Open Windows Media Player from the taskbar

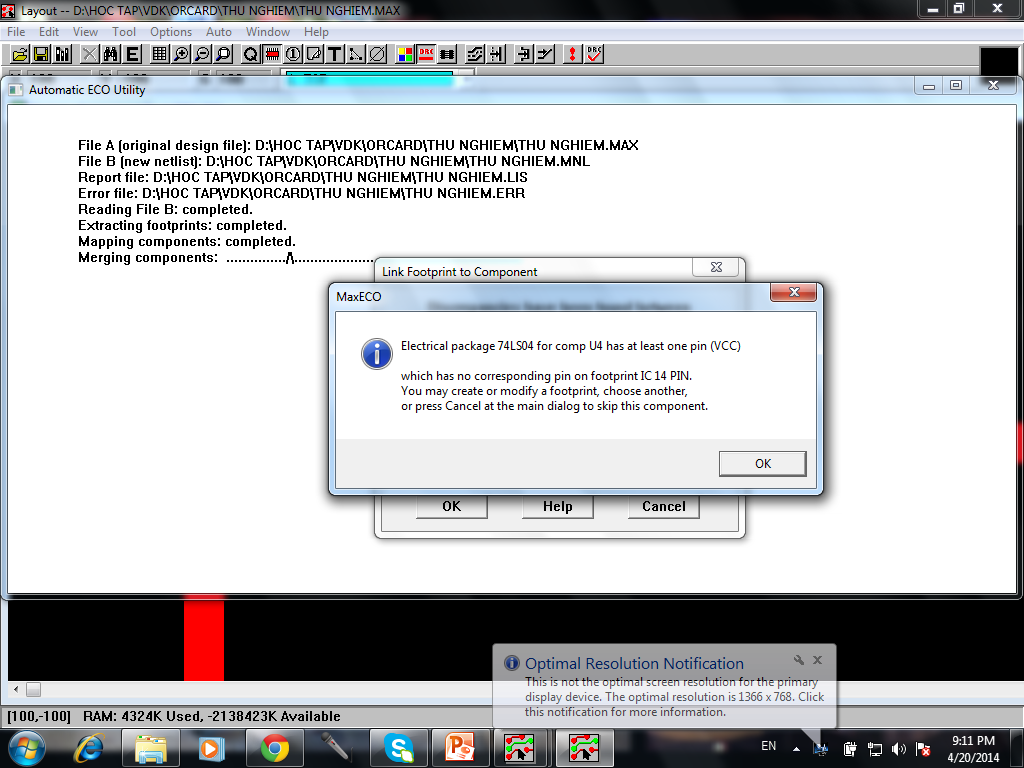211,748
